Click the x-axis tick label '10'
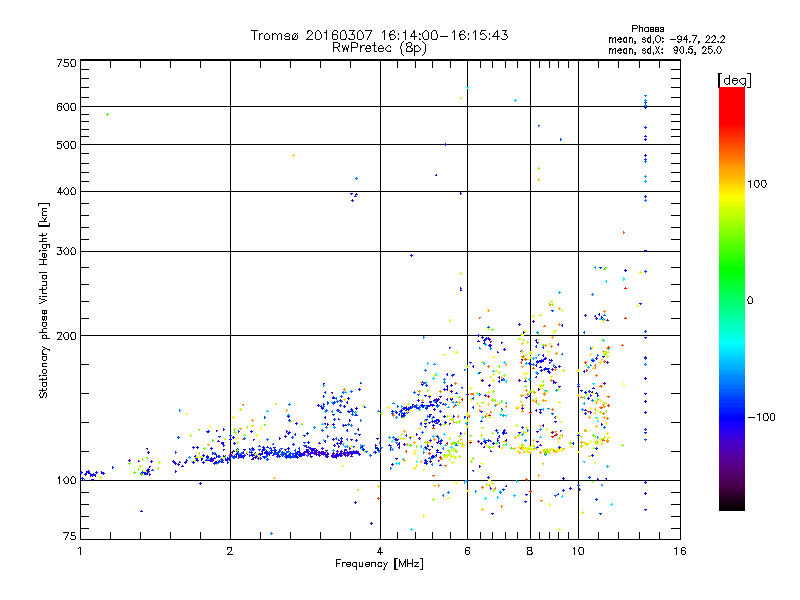The width and height of the screenshot is (800, 600). 578,551
